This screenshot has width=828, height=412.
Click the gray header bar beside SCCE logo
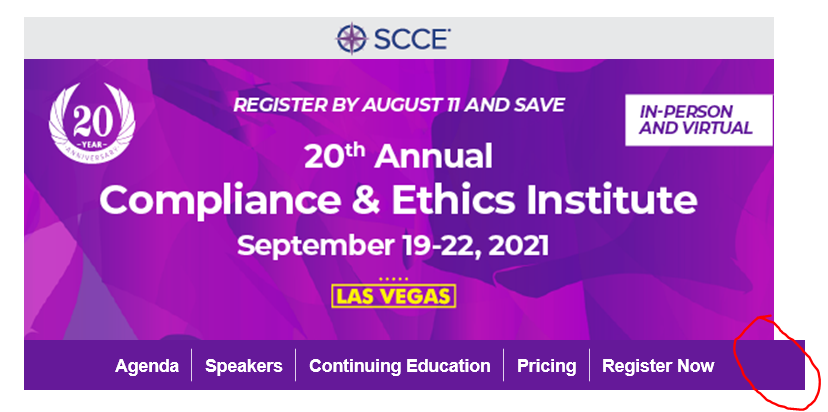click(607, 38)
